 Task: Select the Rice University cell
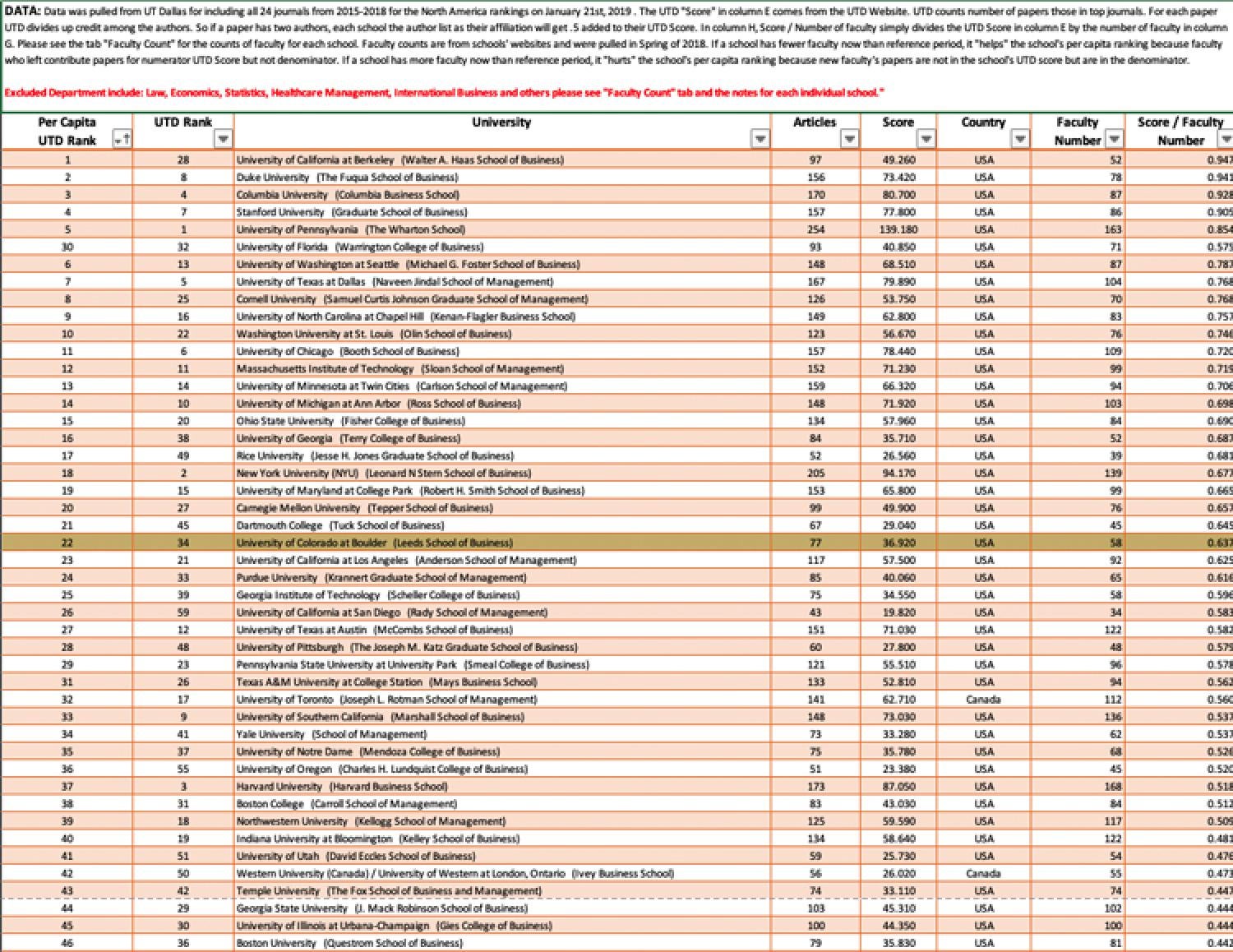coord(502,455)
